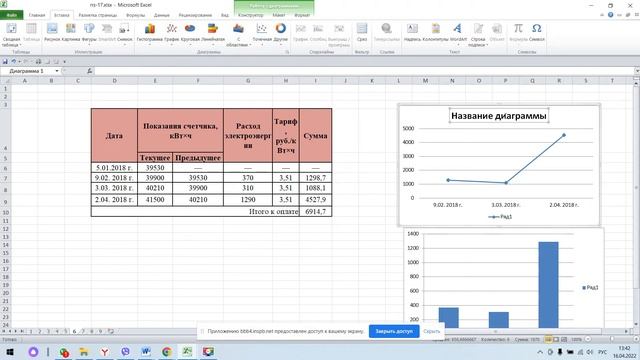Click the Сумма header cell

pyautogui.click(x=316, y=136)
